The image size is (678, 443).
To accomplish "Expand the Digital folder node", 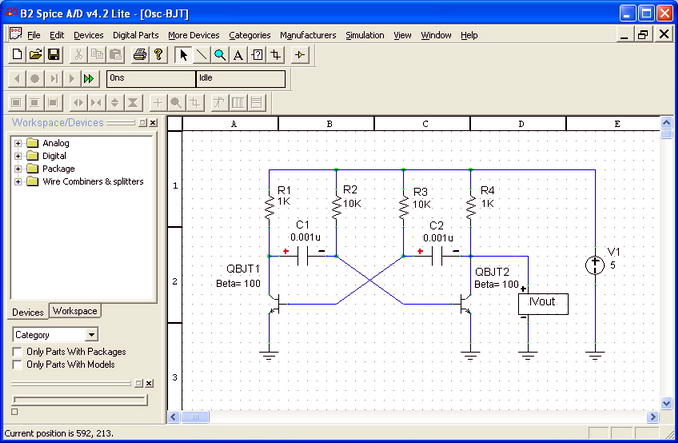I will pyautogui.click(x=18, y=156).
